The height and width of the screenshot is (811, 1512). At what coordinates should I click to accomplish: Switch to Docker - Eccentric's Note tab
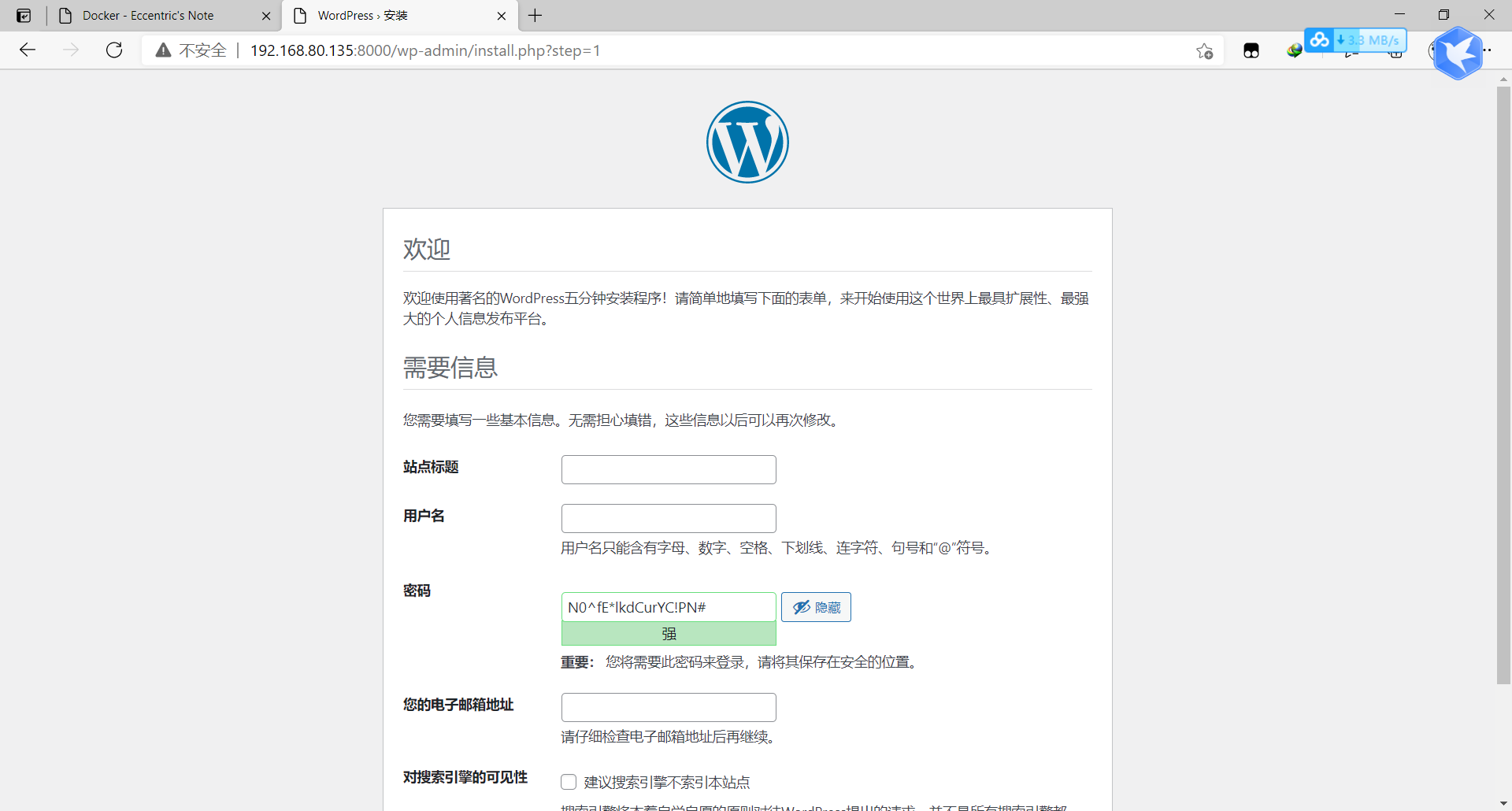pyautogui.click(x=148, y=16)
